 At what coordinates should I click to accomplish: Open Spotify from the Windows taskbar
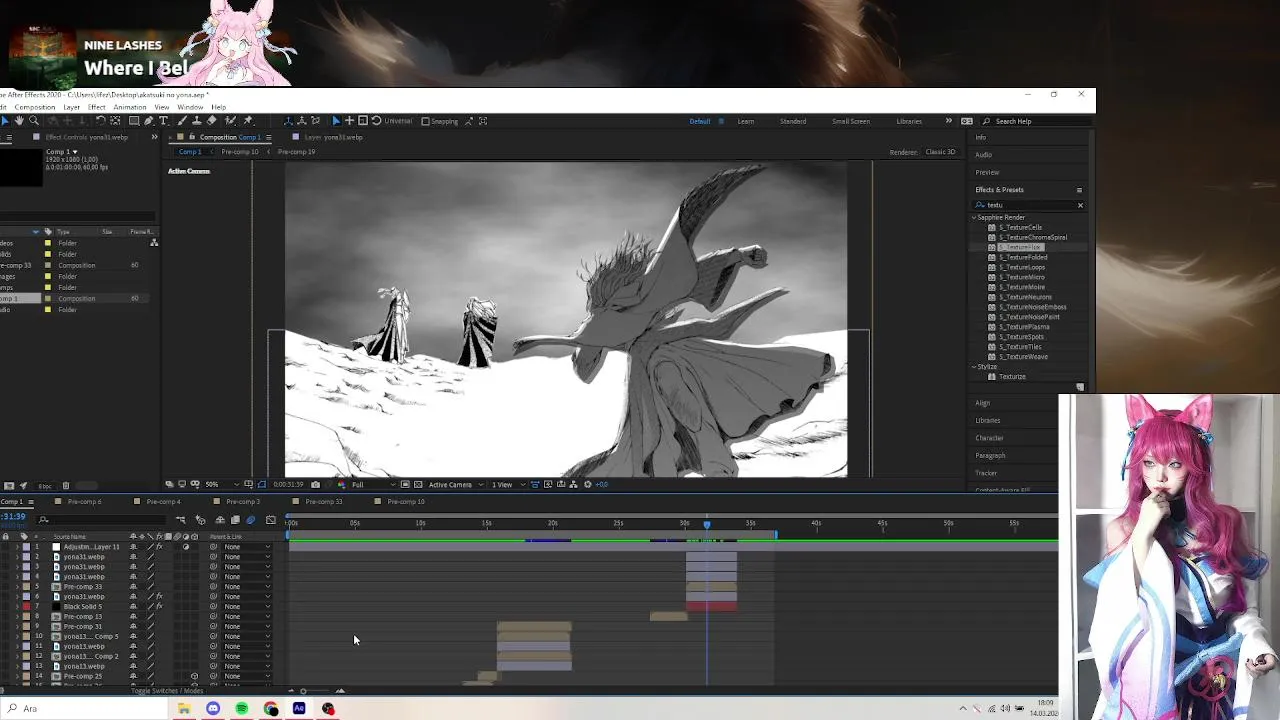click(242, 708)
